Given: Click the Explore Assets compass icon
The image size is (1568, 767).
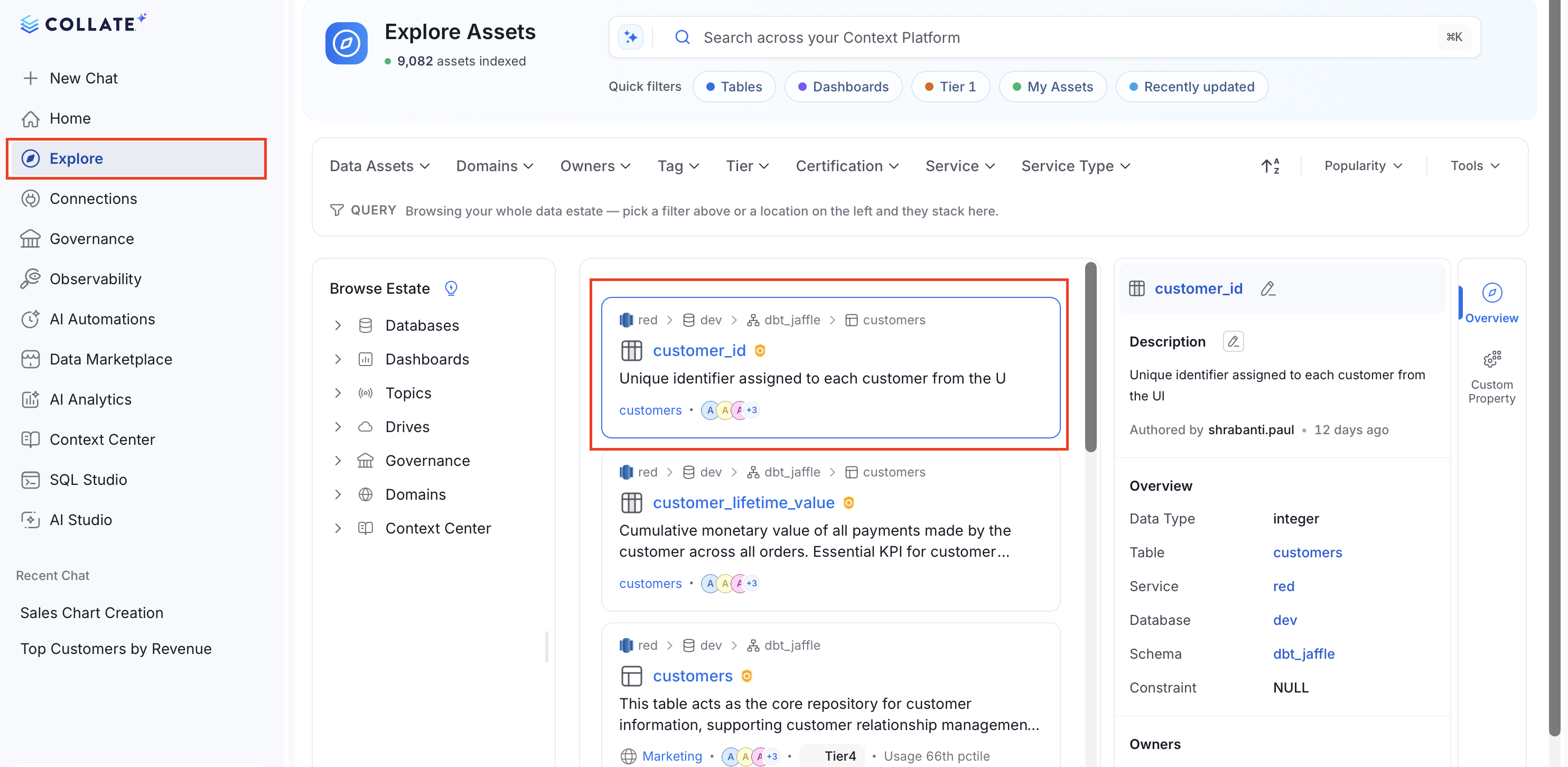Looking at the screenshot, I should coord(347,43).
